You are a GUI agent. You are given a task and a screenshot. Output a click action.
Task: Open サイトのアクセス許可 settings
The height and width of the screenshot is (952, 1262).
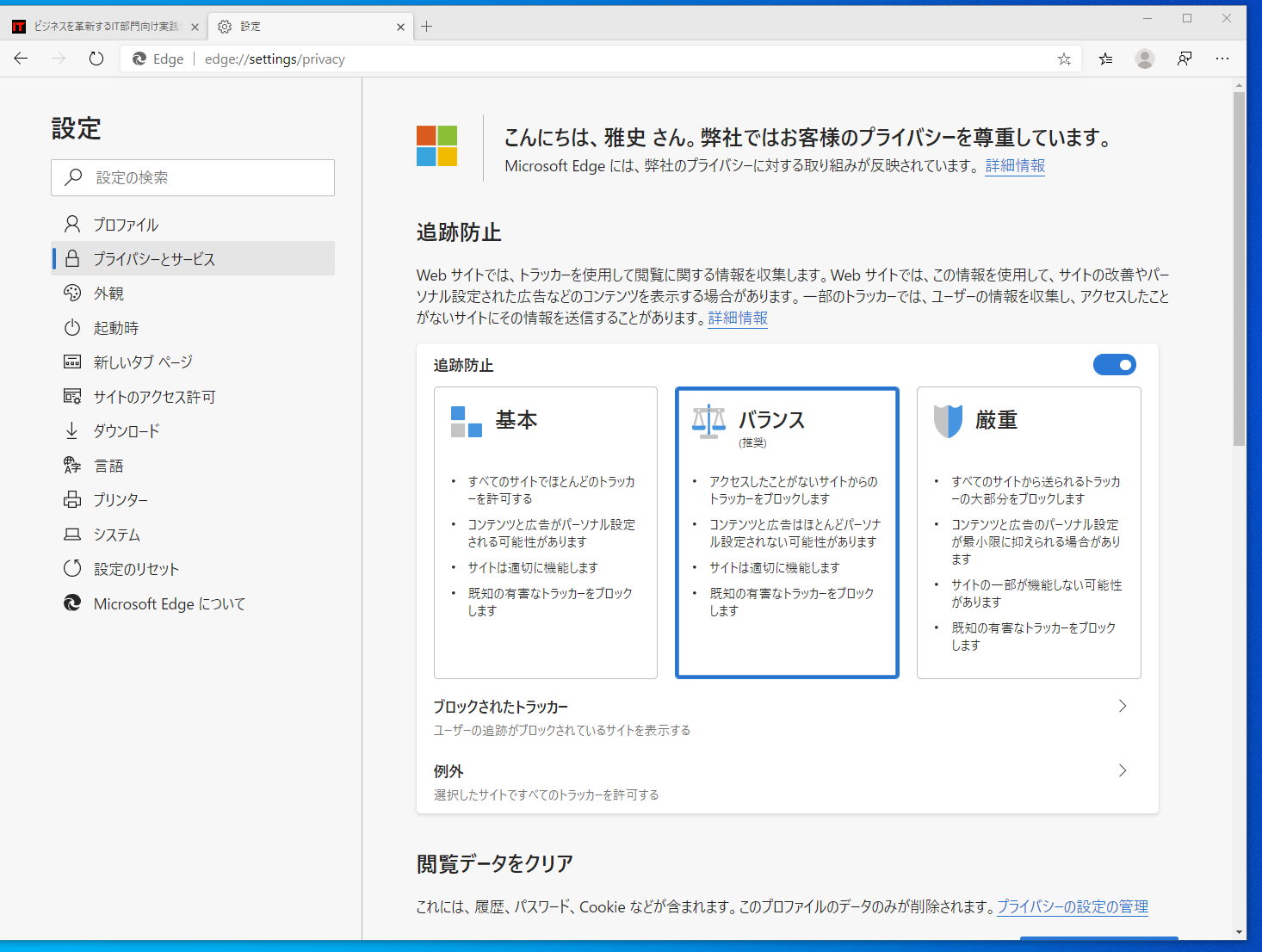coord(193,397)
